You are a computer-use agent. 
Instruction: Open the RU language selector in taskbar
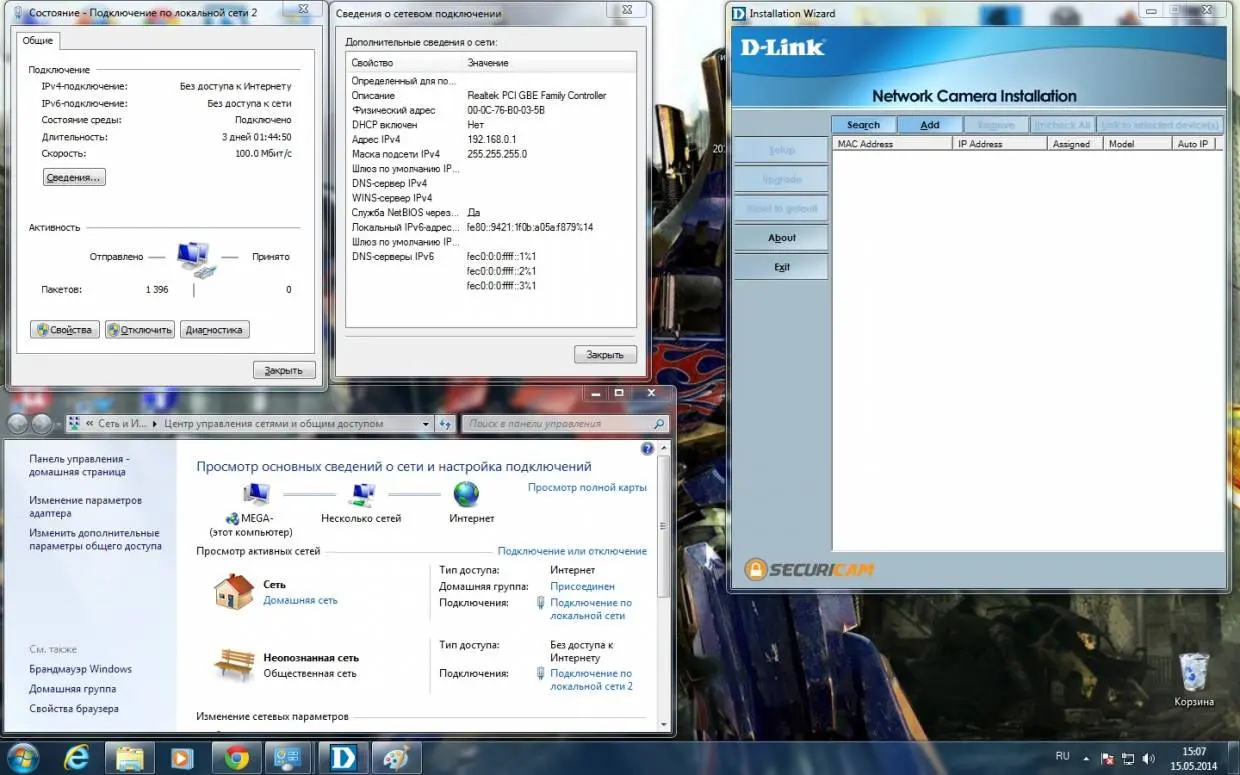1062,757
